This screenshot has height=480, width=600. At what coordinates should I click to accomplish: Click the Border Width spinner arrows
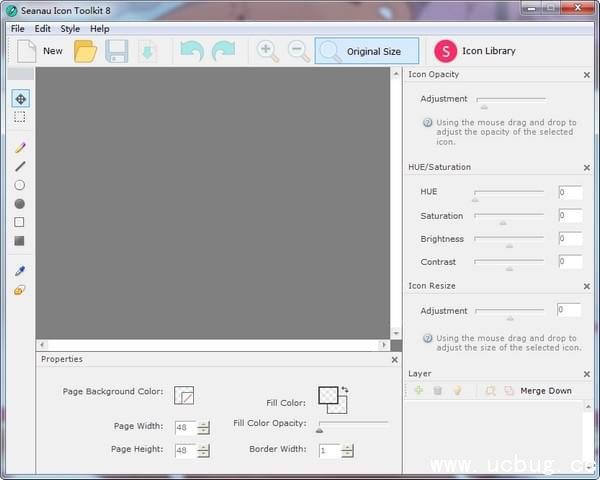coord(347,451)
